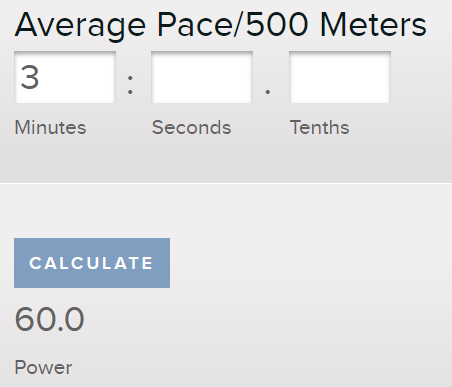Click the trailing zero of the 60.0 result

[74, 319]
